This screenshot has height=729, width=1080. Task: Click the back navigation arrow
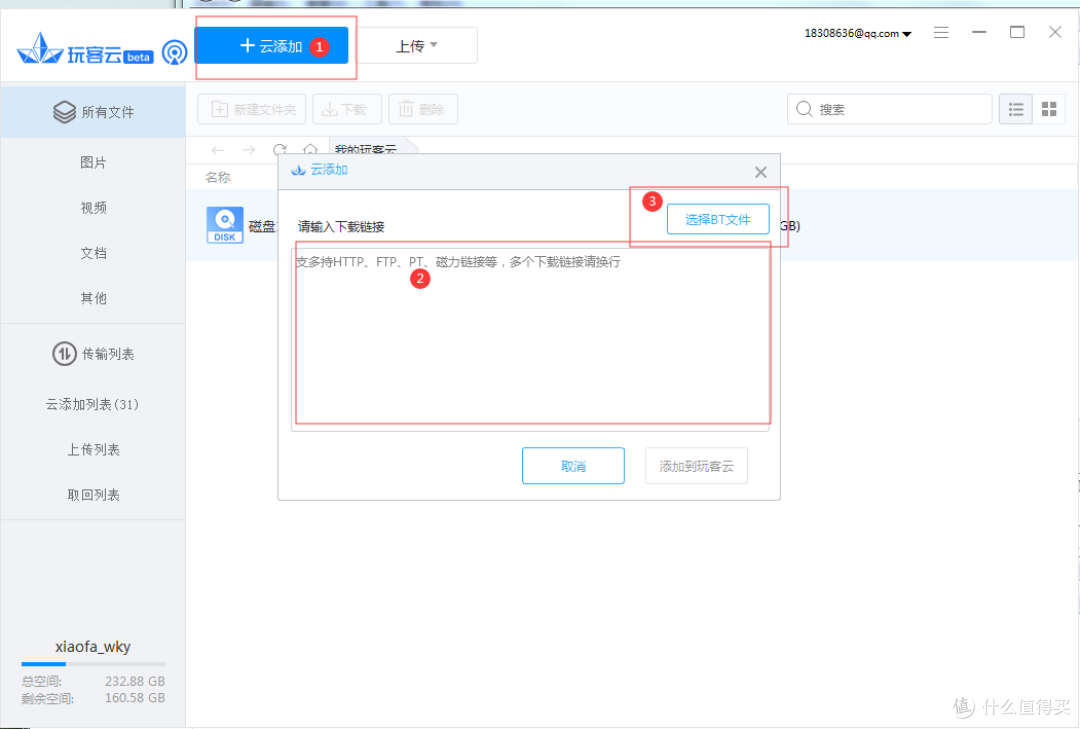(218, 150)
